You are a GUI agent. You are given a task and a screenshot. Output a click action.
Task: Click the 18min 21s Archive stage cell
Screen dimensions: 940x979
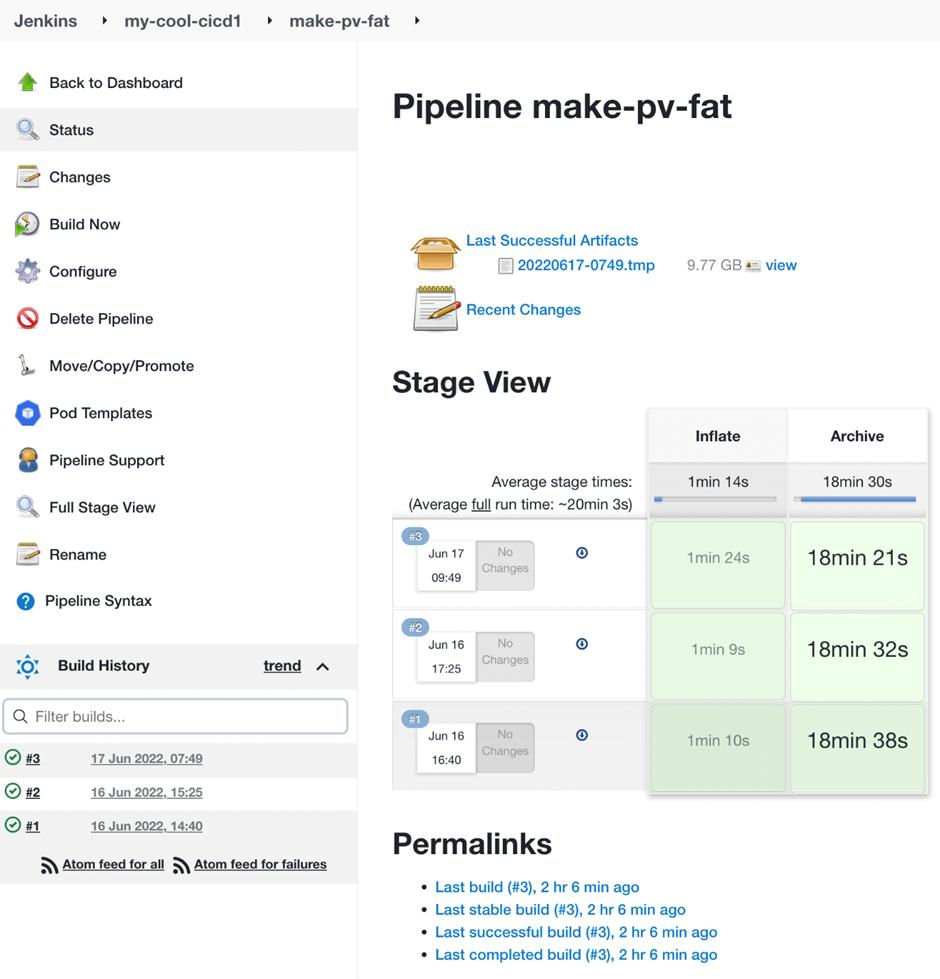(x=857, y=558)
